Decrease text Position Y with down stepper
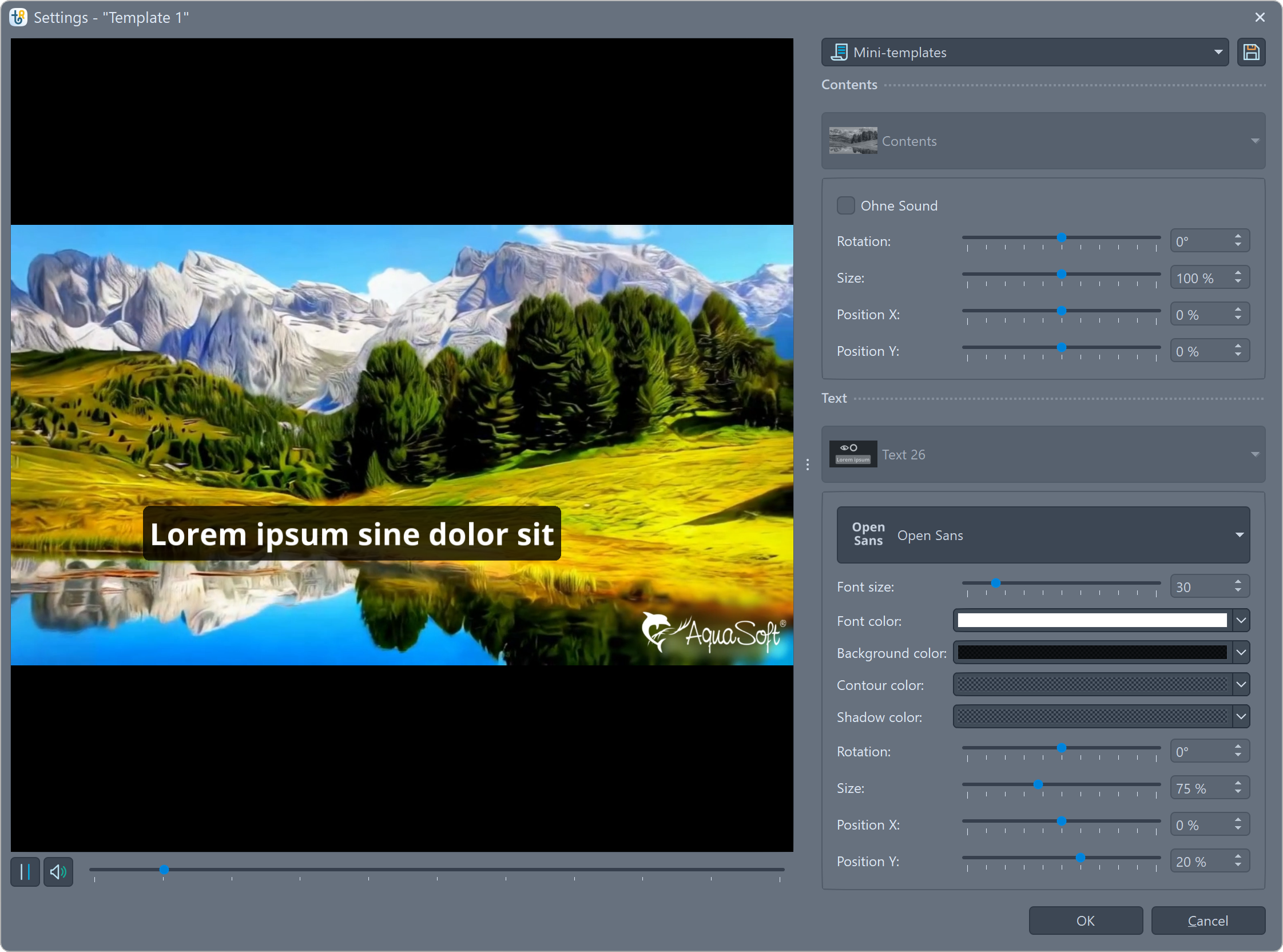 point(1238,866)
